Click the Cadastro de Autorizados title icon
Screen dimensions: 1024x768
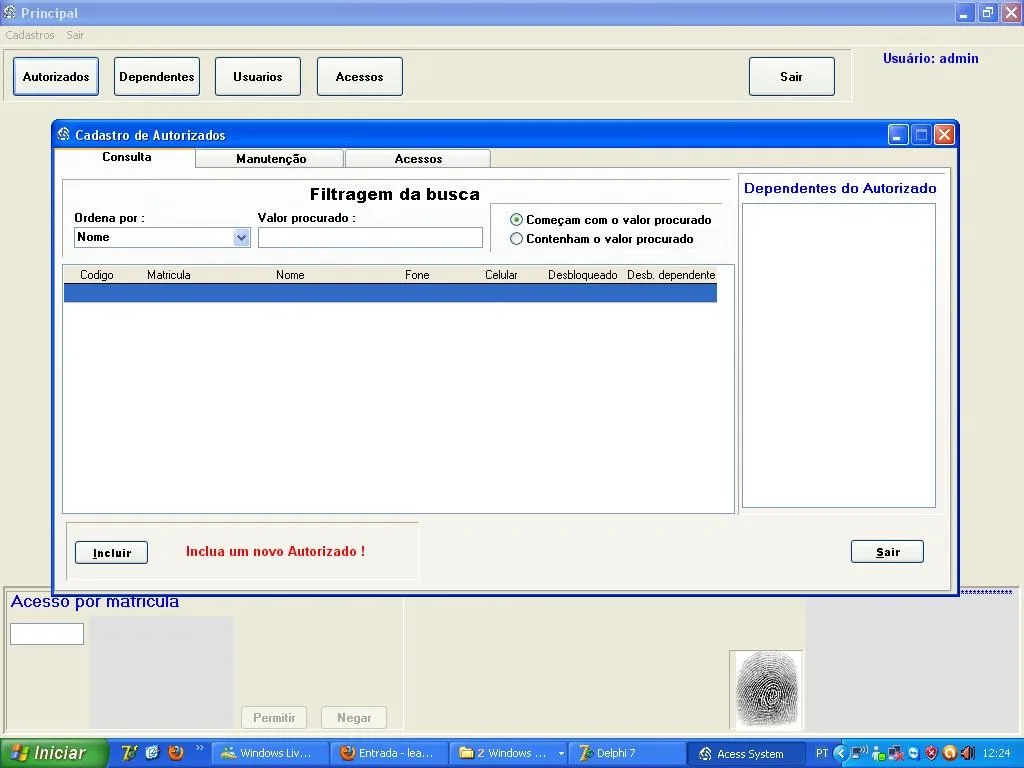tap(63, 135)
